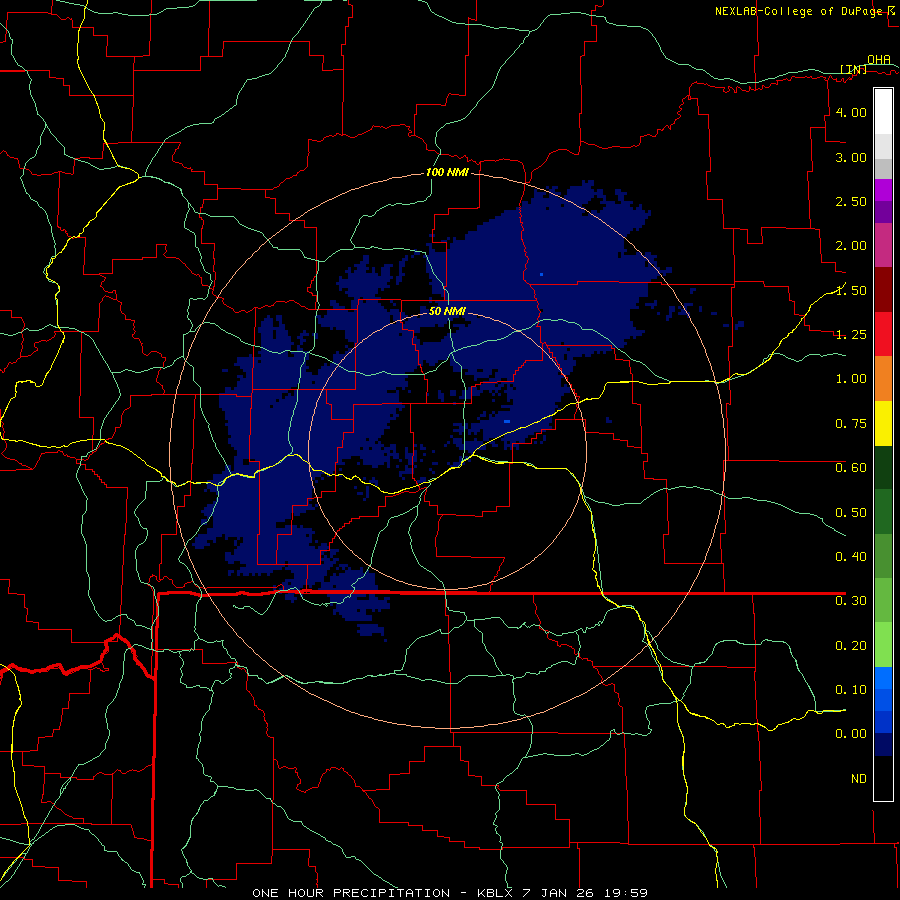This screenshot has height=900, width=900.
Task: Click the 0.60 legend value
Action: tap(851, 468)
